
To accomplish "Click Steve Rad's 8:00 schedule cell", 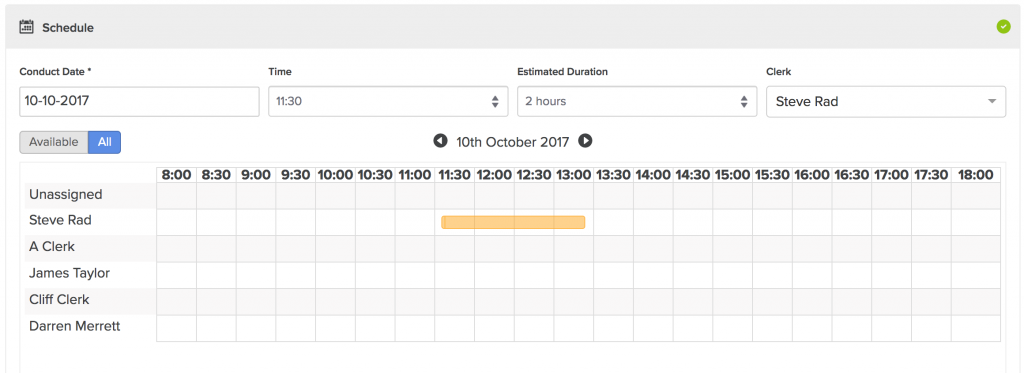I will pos(176,222).
